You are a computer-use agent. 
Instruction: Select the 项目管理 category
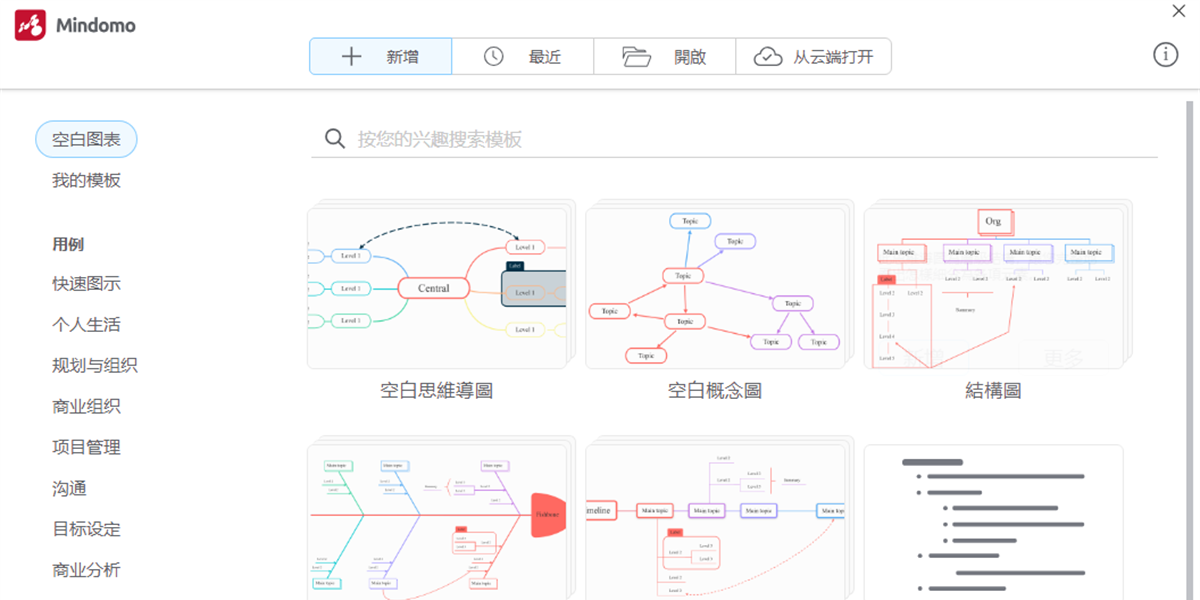click(86, 448)
